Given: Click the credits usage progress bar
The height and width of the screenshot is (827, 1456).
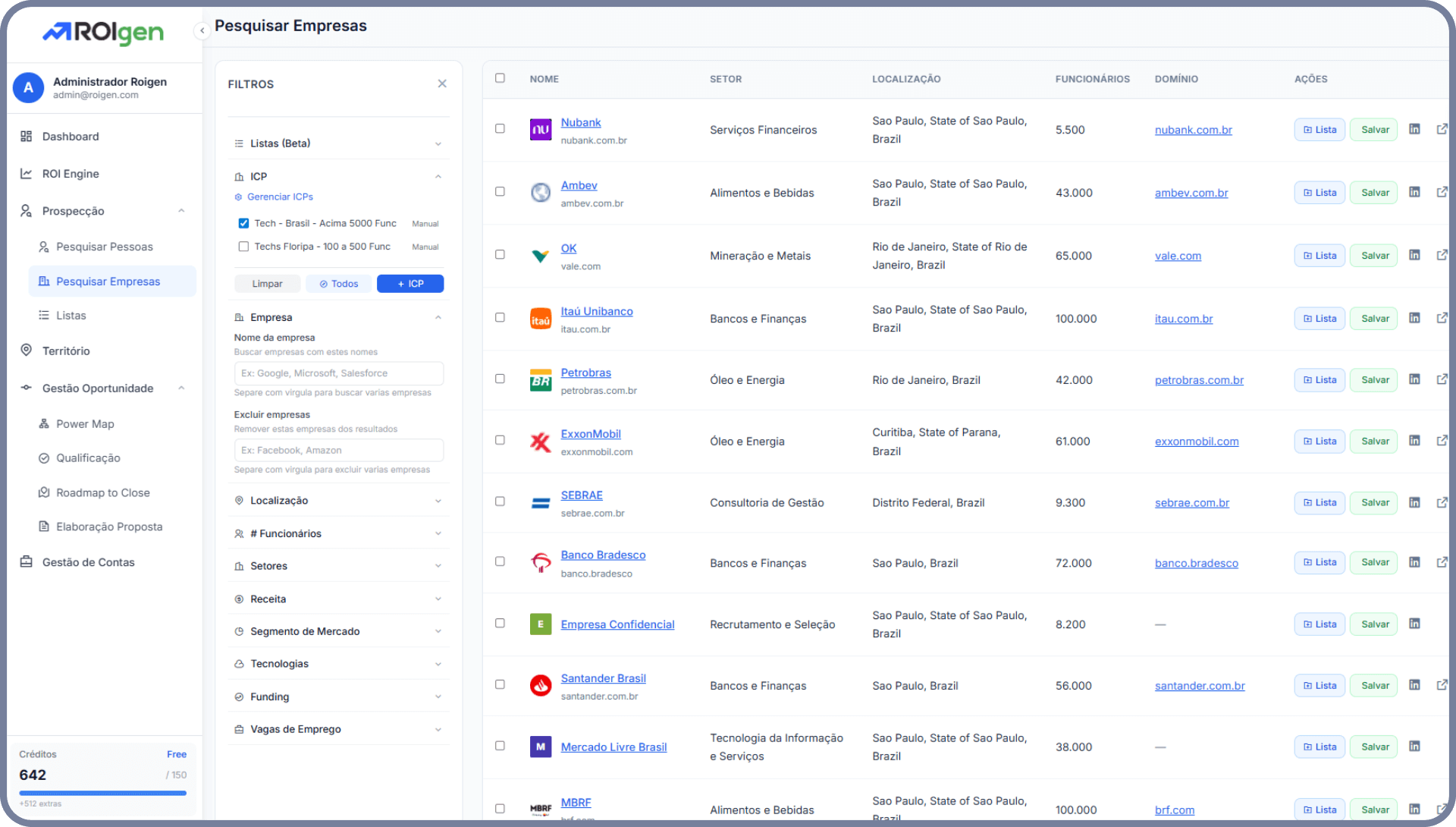Looking at the screenshot, I should 102,793.
